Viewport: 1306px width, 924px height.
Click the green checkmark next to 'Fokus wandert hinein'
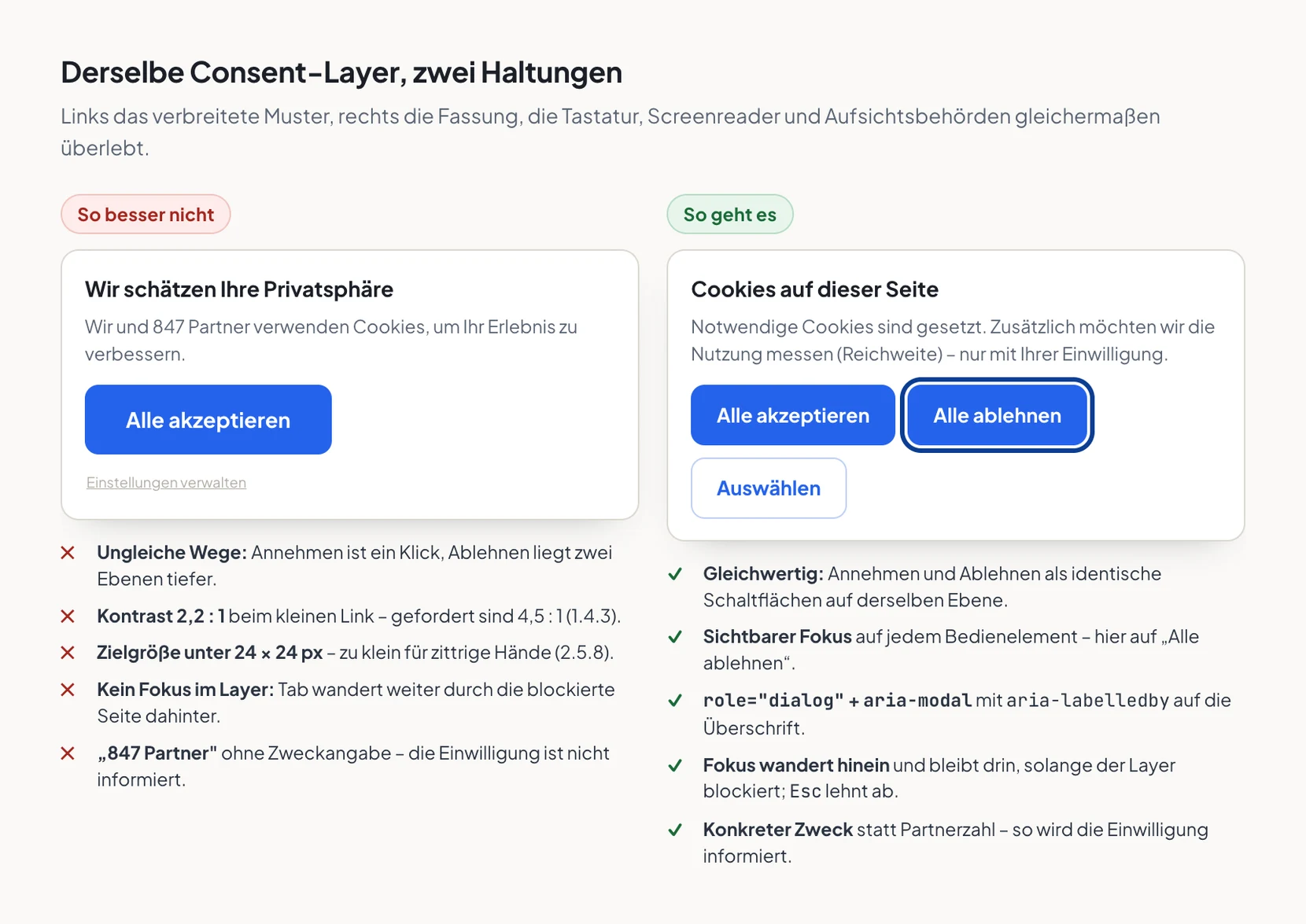pos(674,765)
